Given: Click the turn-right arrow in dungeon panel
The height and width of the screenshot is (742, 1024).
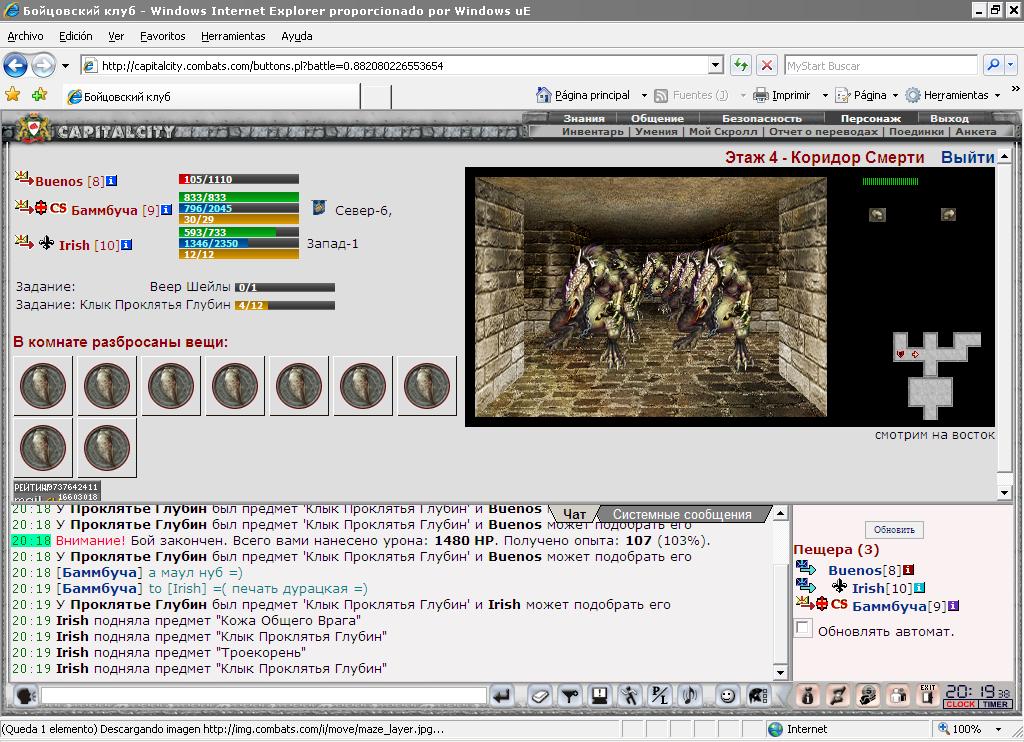Looking at the screenshot, I should 948,214.
